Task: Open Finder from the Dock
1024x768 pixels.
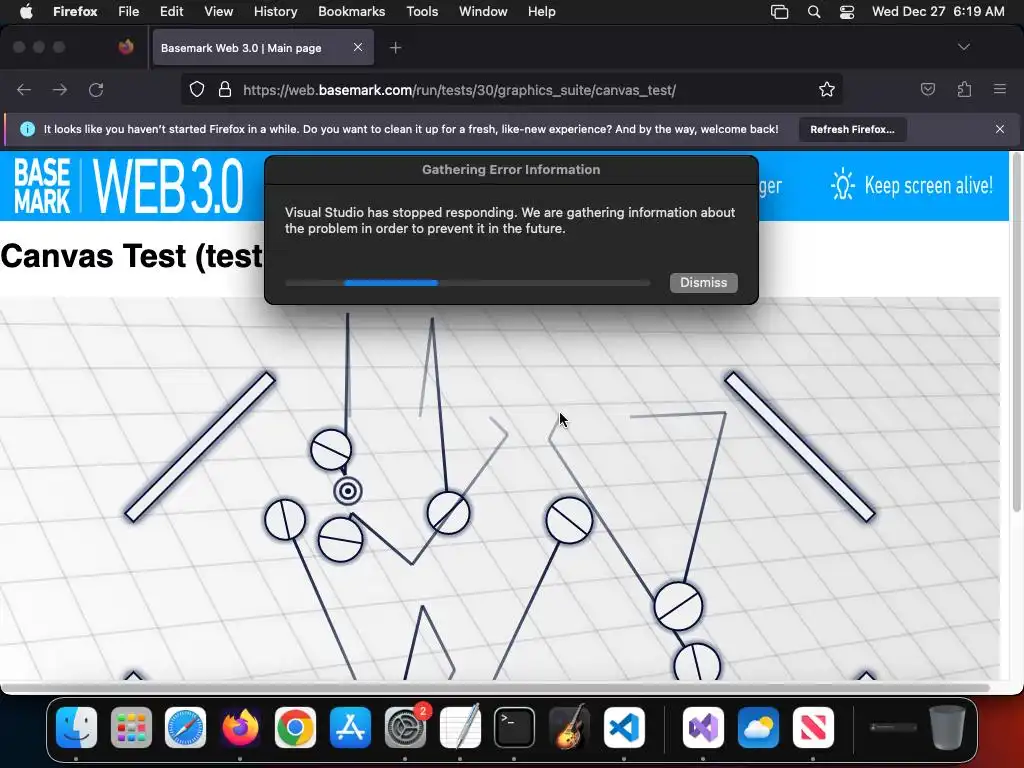Action: pyautogui.click(x=76, y=728)
